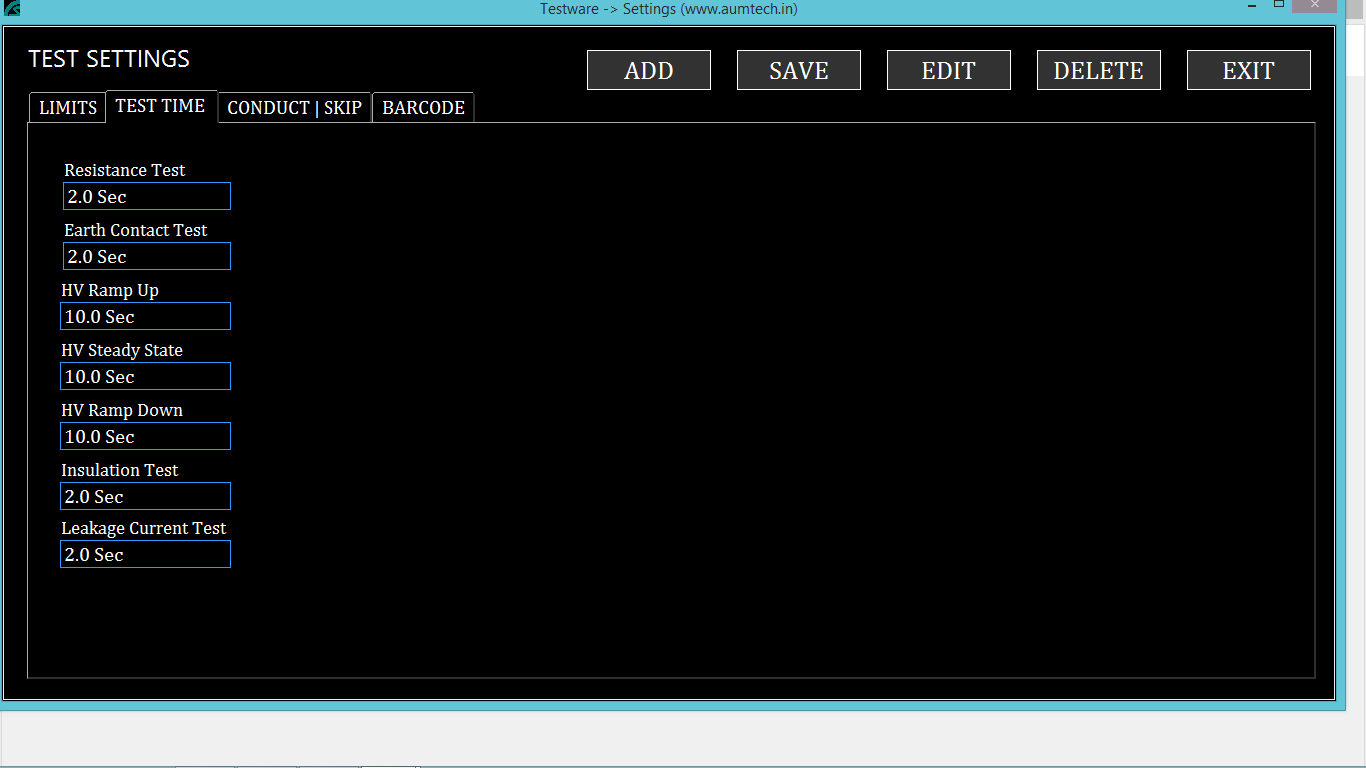
Task: Minimize the Testware Settings window
Action: coord(1252,6)
